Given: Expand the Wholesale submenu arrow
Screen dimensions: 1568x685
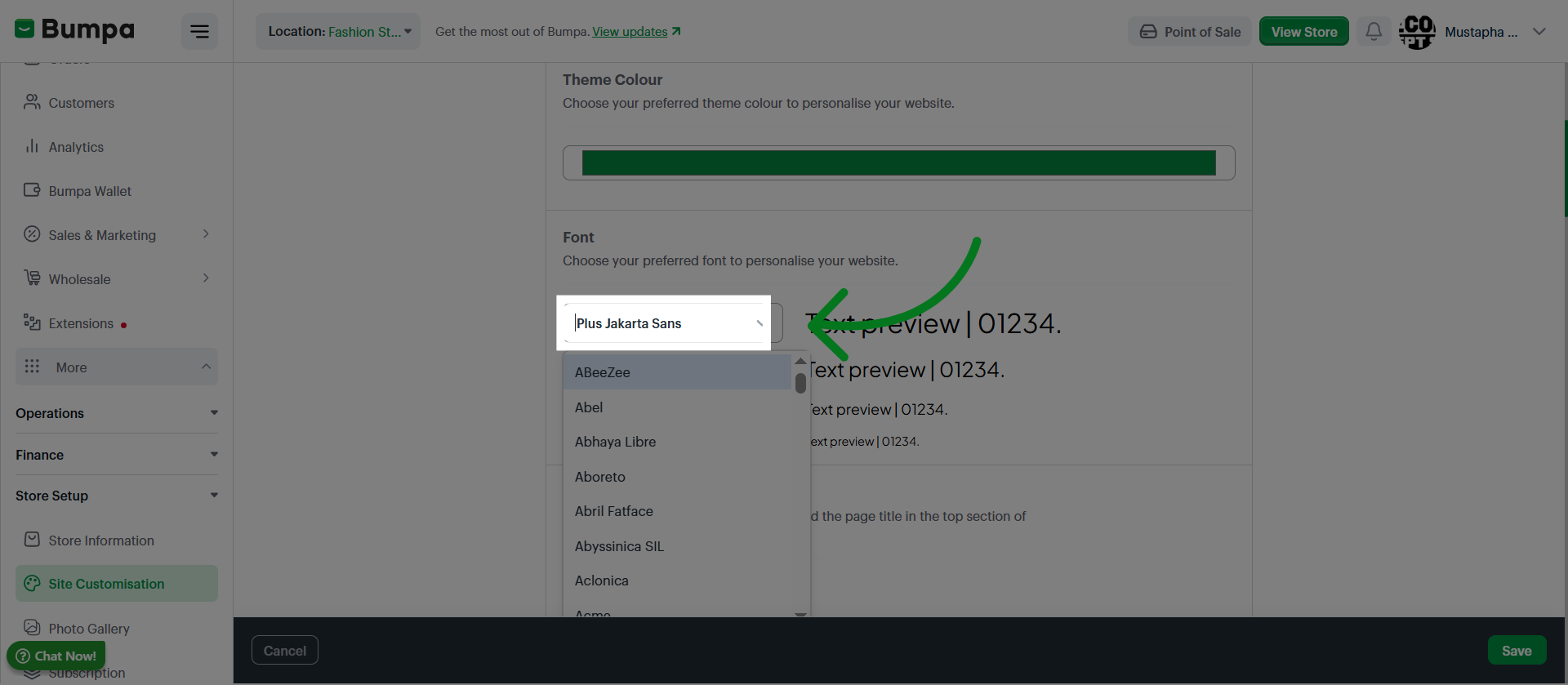Looking at the screenshot, I should point(206,278).
